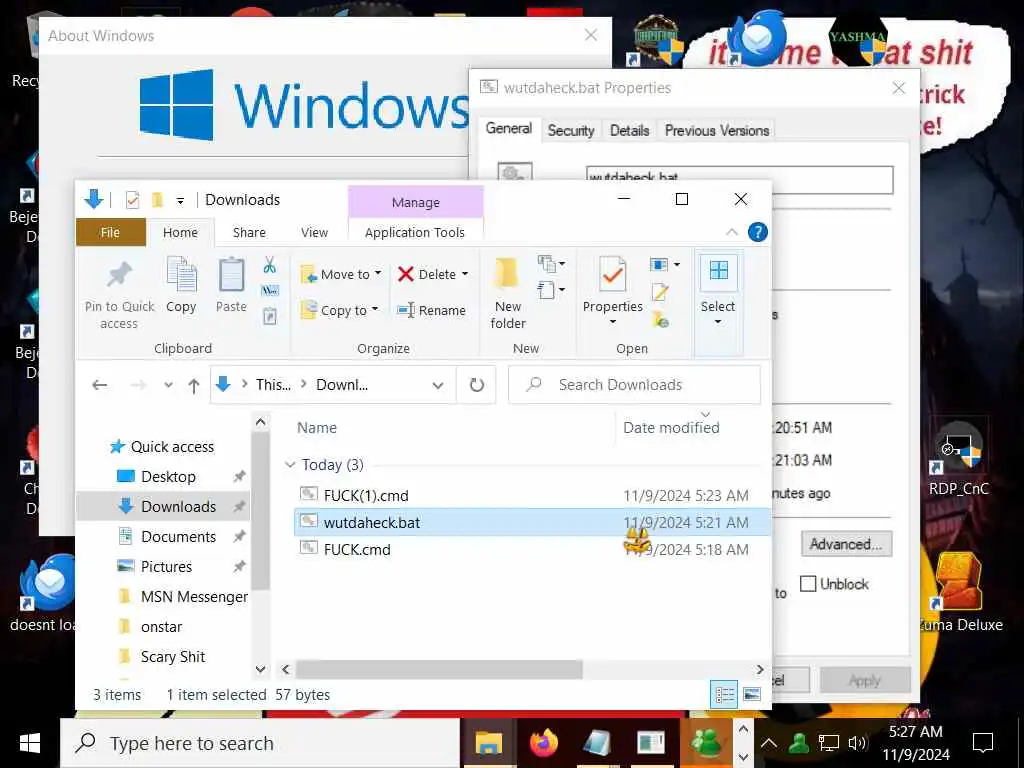Click the Pin to Quick access icon

120,274
